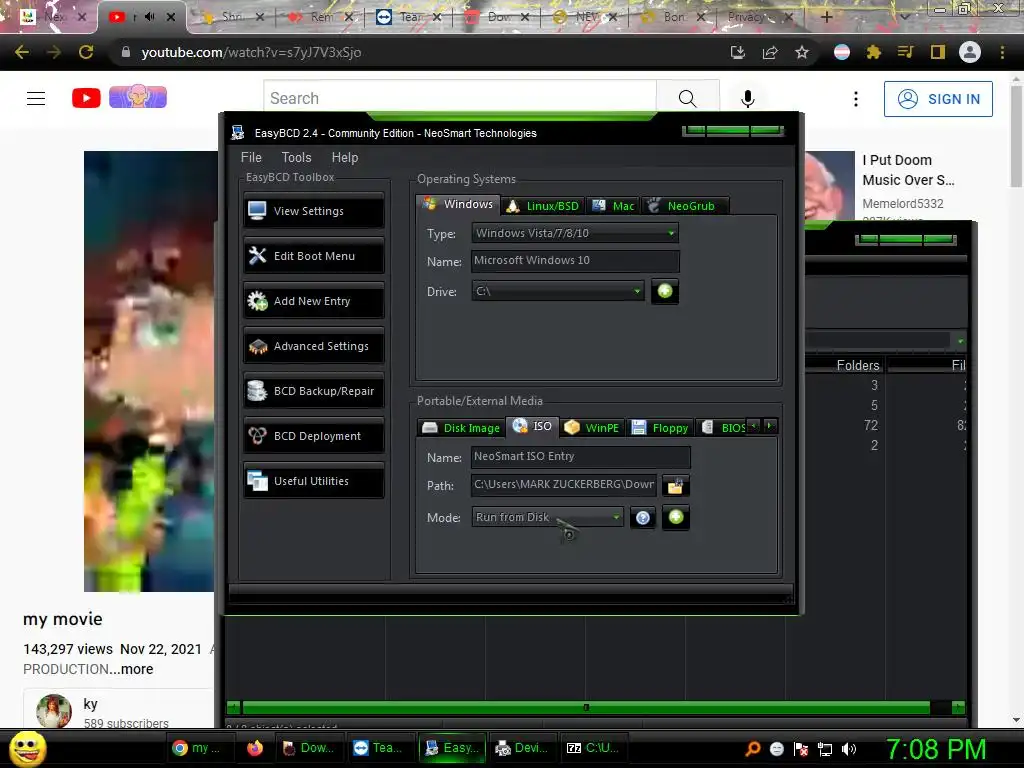Open Firefox from the taskbar
1024x768 pixels.
click(255, 748)
